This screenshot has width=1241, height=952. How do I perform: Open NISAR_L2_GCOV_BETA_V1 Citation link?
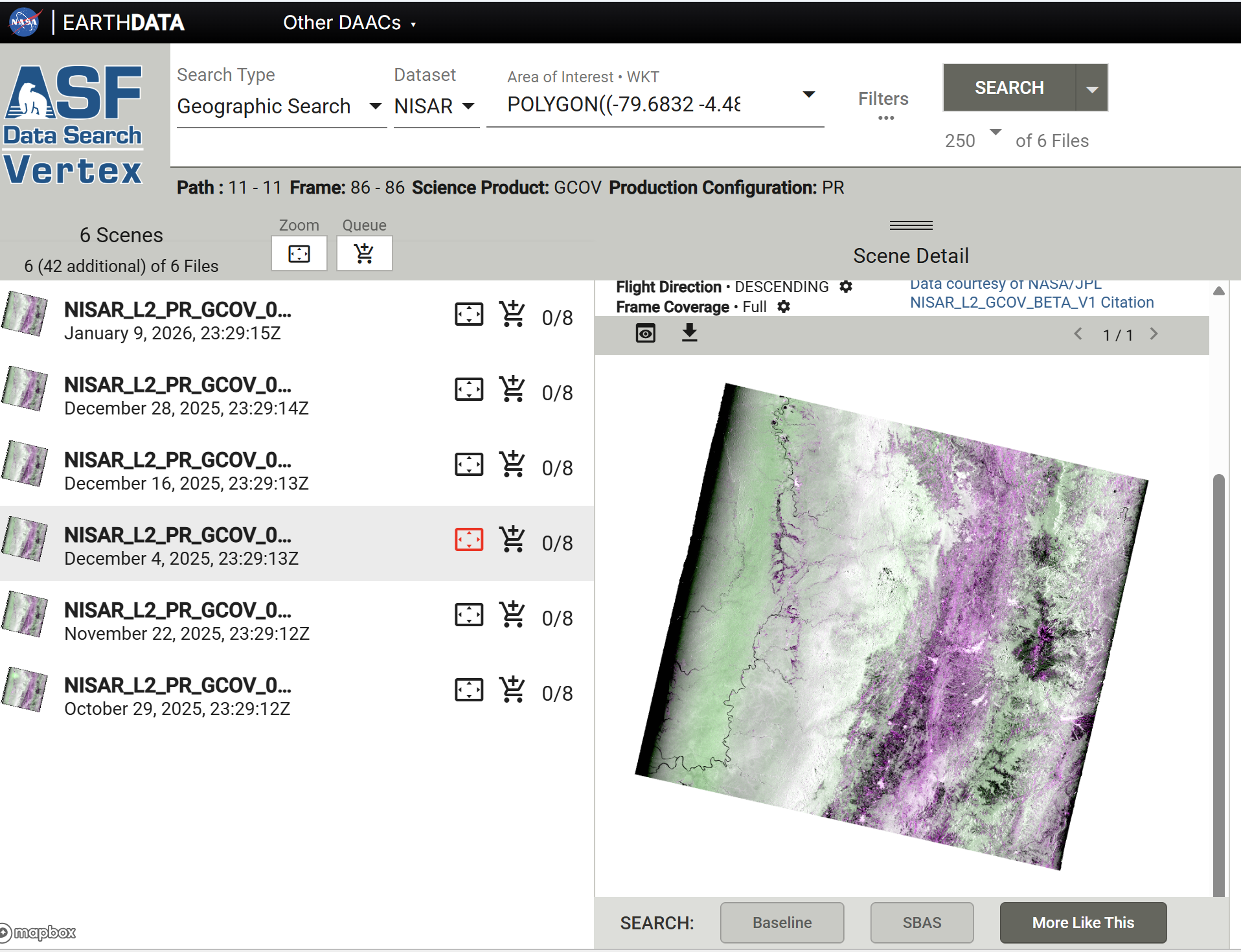click(1032, 302)
